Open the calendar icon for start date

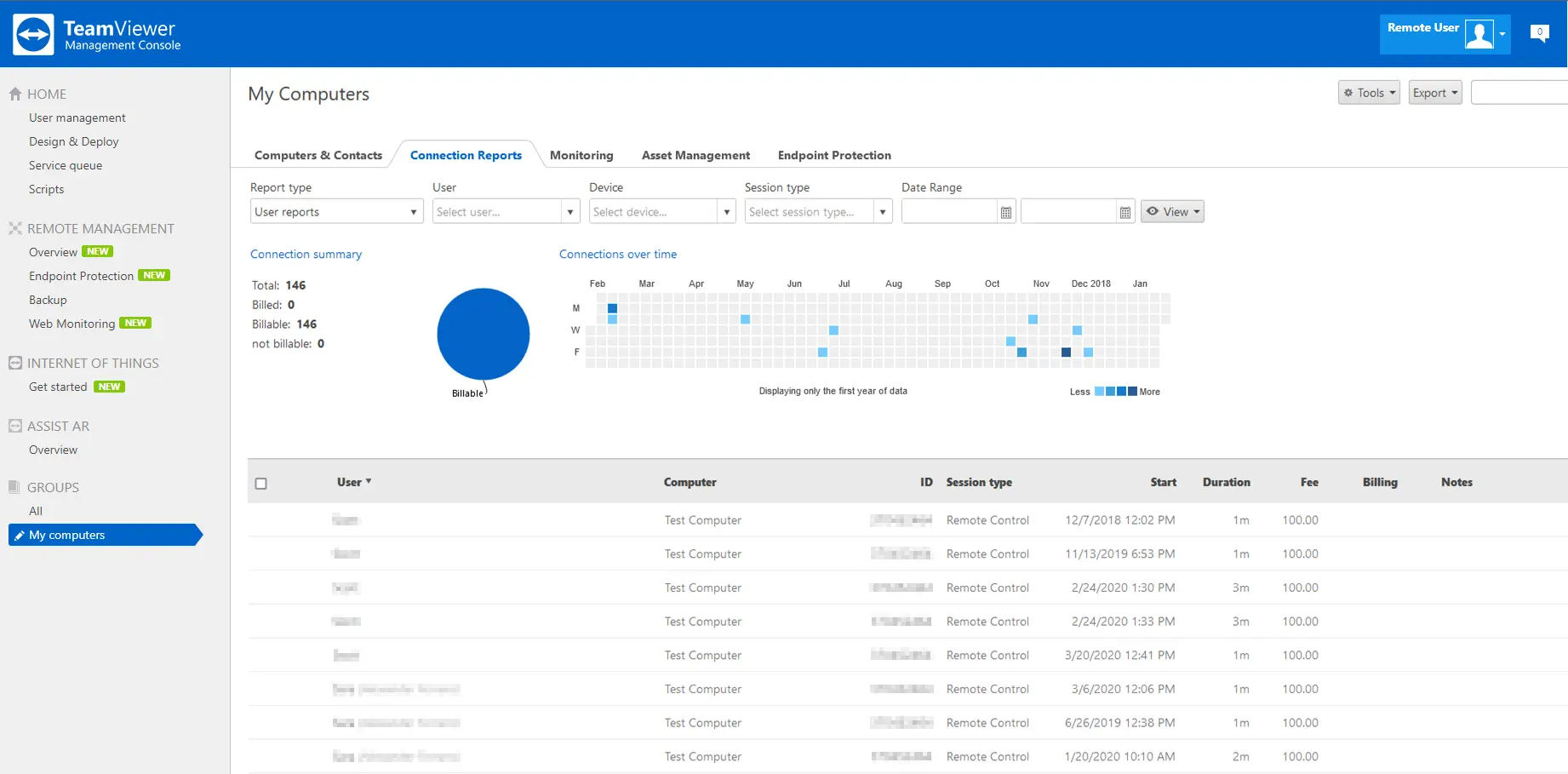[x=1006, y=212]
